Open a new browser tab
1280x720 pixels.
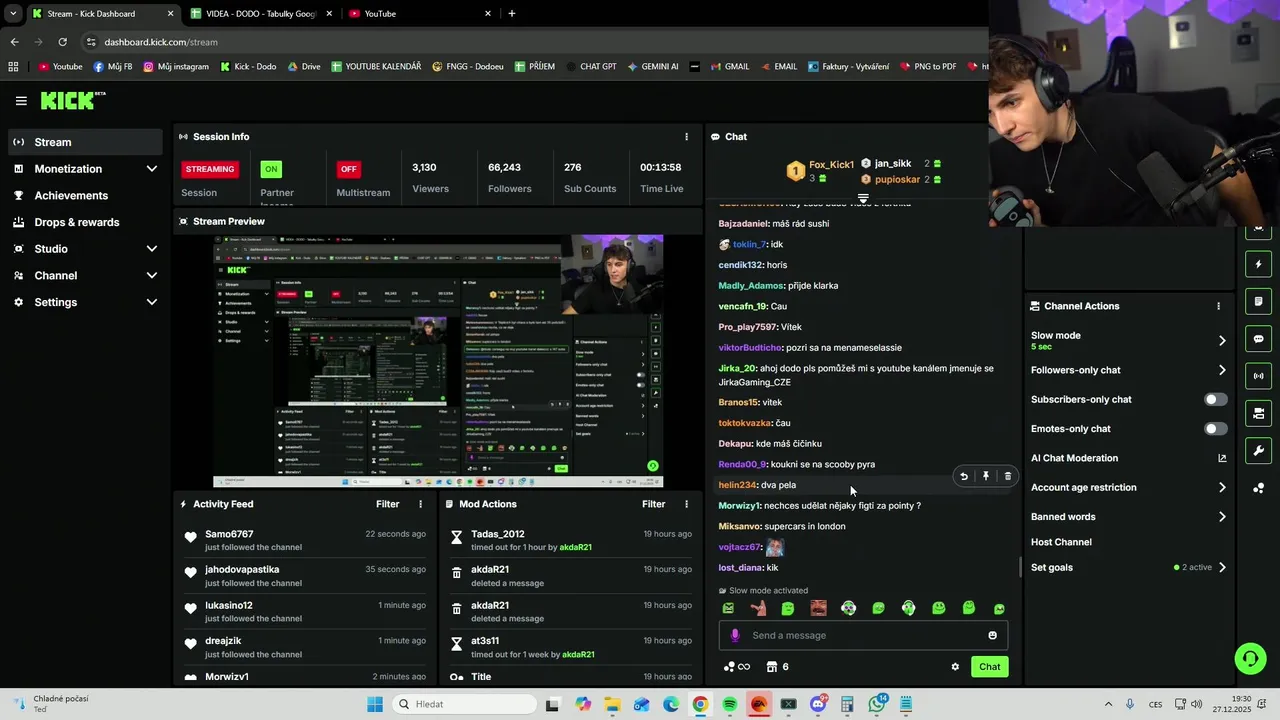512,14
